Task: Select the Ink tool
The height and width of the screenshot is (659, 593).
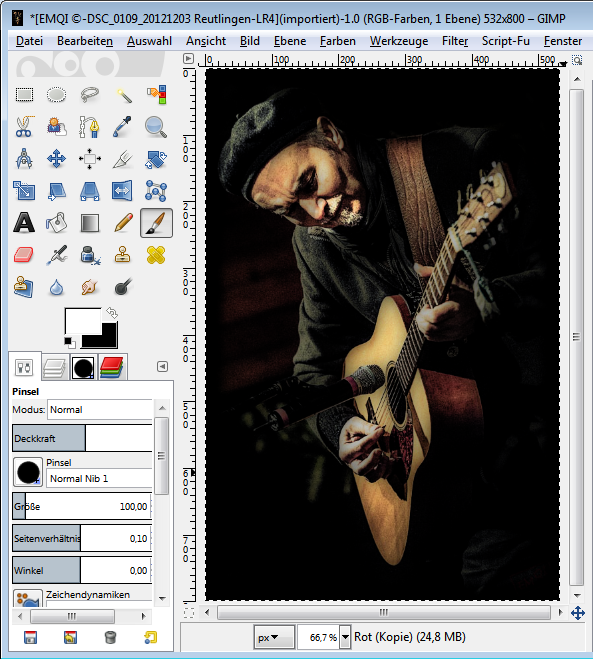Action: pos(89,255)
